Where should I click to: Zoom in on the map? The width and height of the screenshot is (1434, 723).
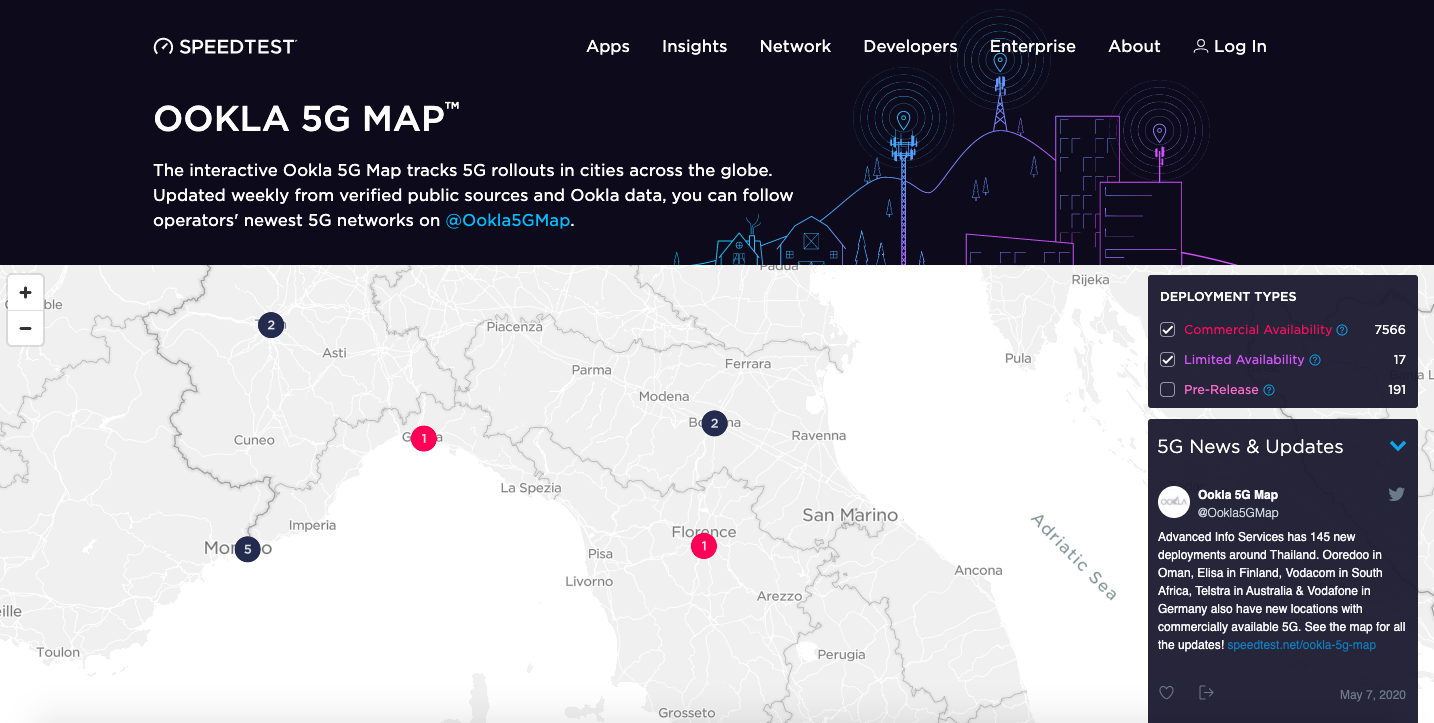point(25,293)
